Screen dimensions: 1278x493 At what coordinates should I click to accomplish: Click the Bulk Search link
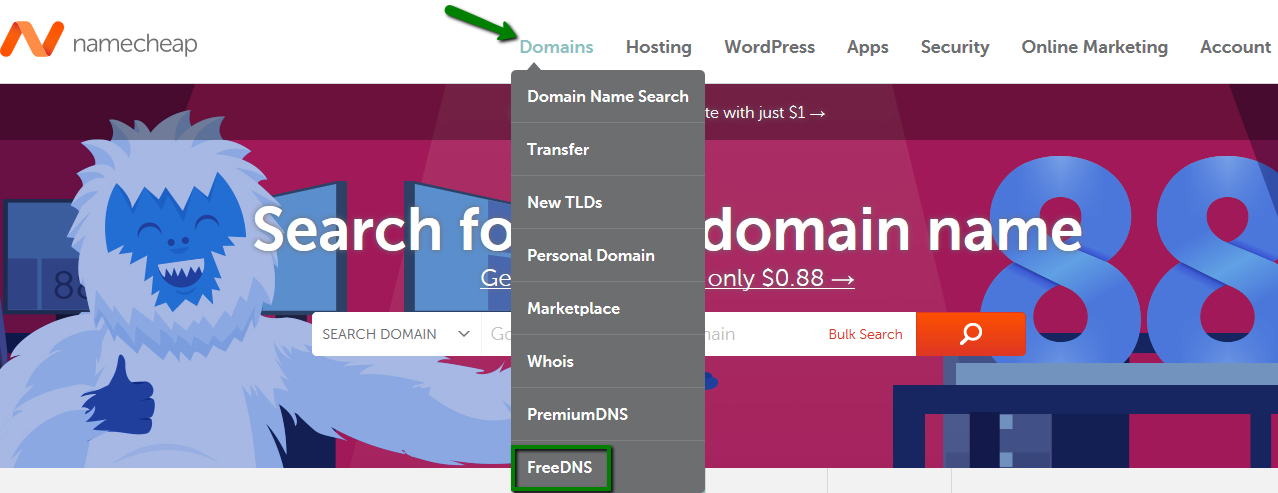(x=865, y=335)
